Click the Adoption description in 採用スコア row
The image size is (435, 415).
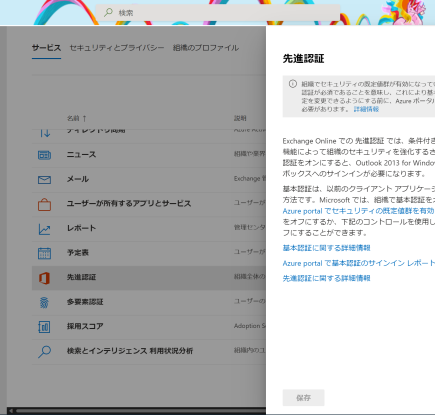pos(250,326)
